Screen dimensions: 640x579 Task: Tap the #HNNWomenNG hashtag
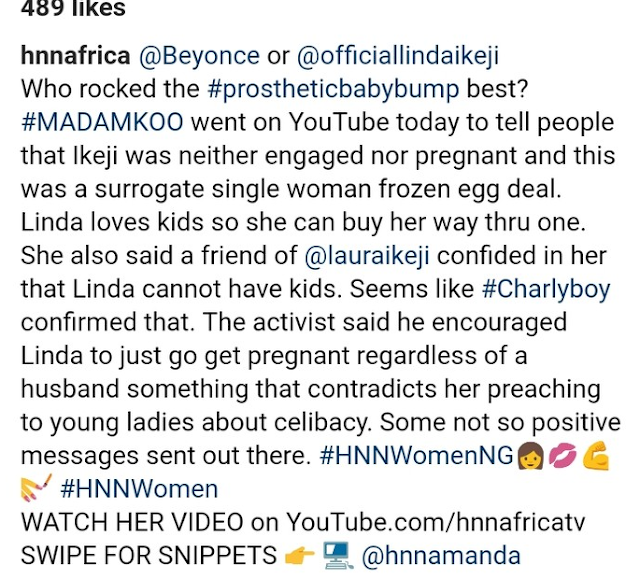pos(417,456)
